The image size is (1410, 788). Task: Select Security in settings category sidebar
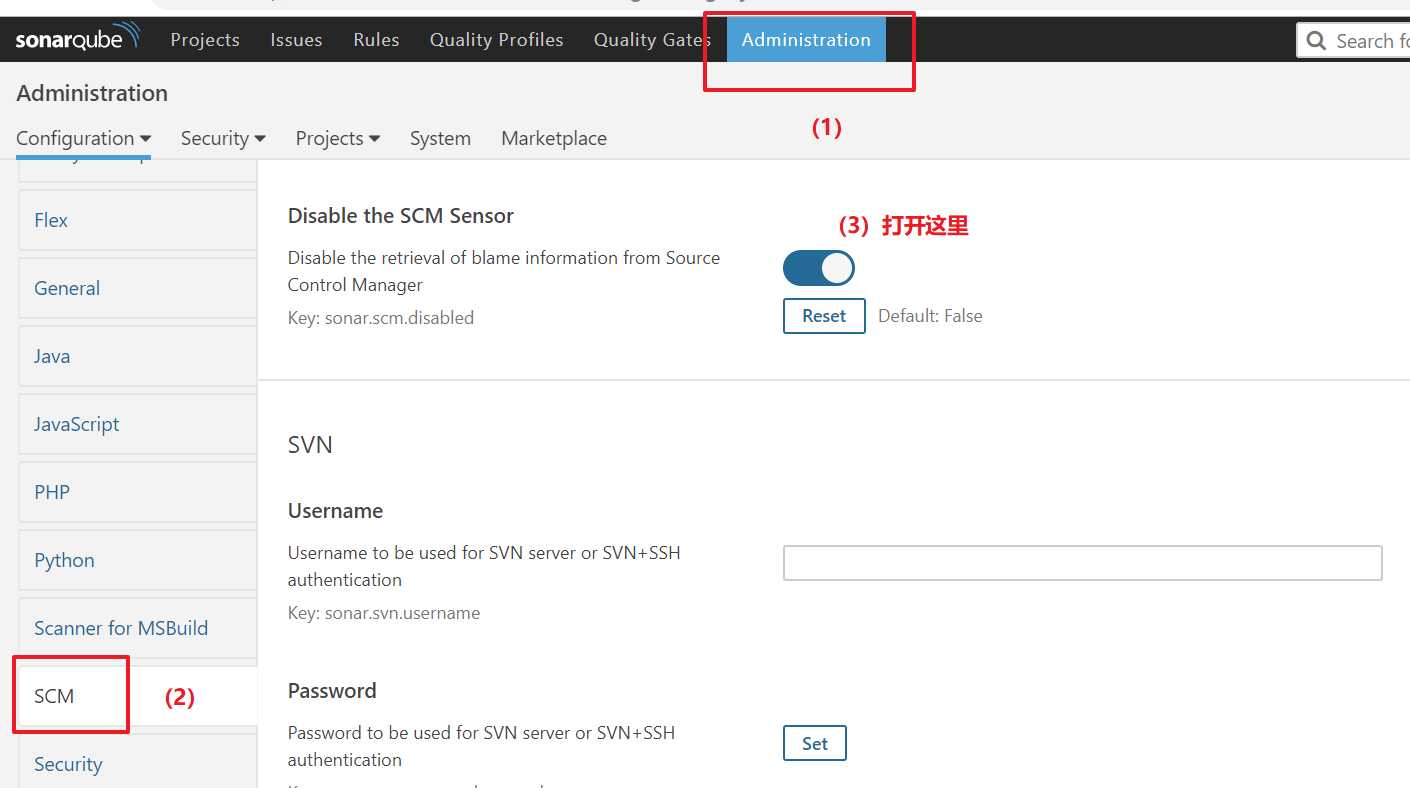[138, 762]
